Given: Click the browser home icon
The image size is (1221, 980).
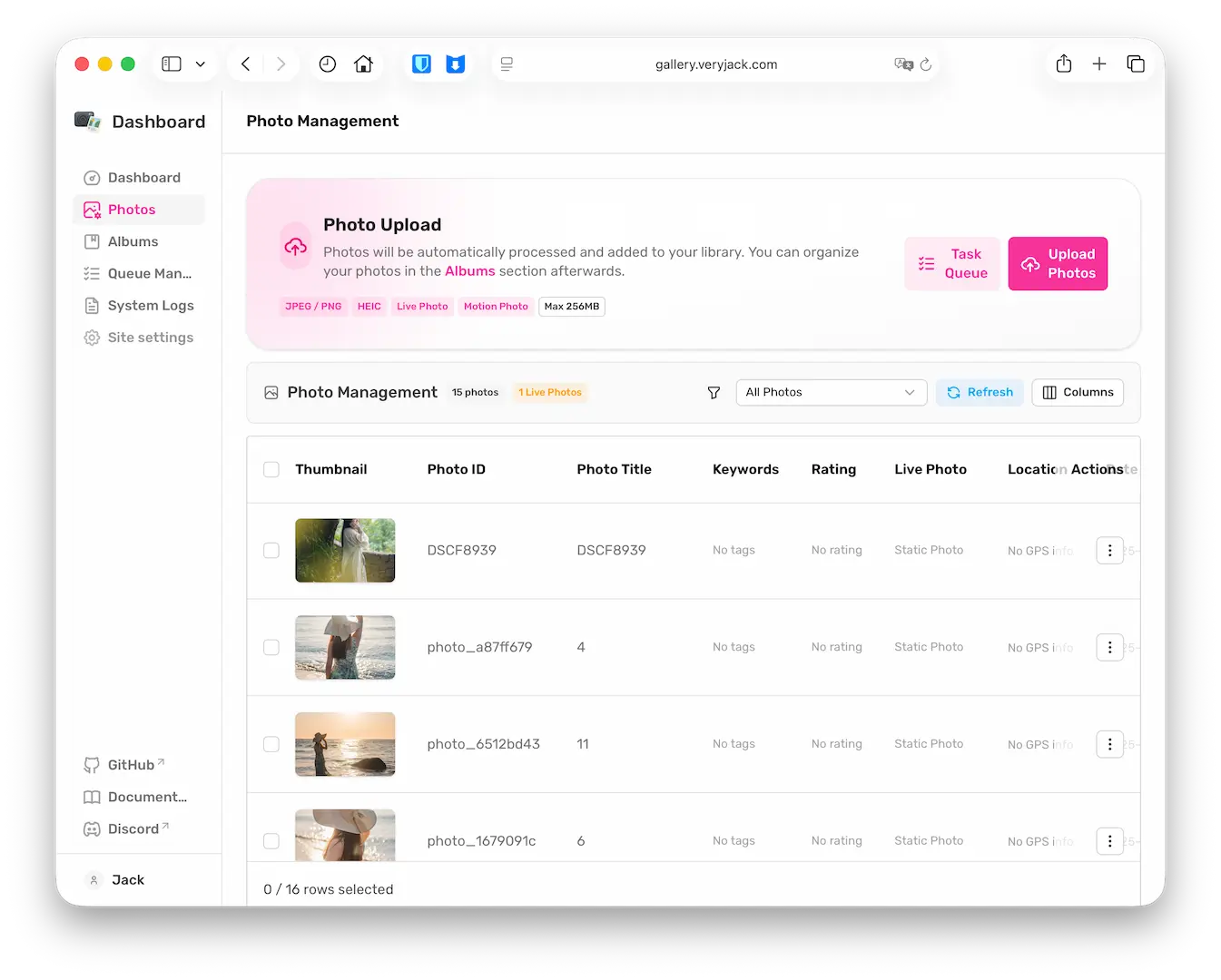Looking at the screenshot, I should pyautogui.click(x=364, y=64).
